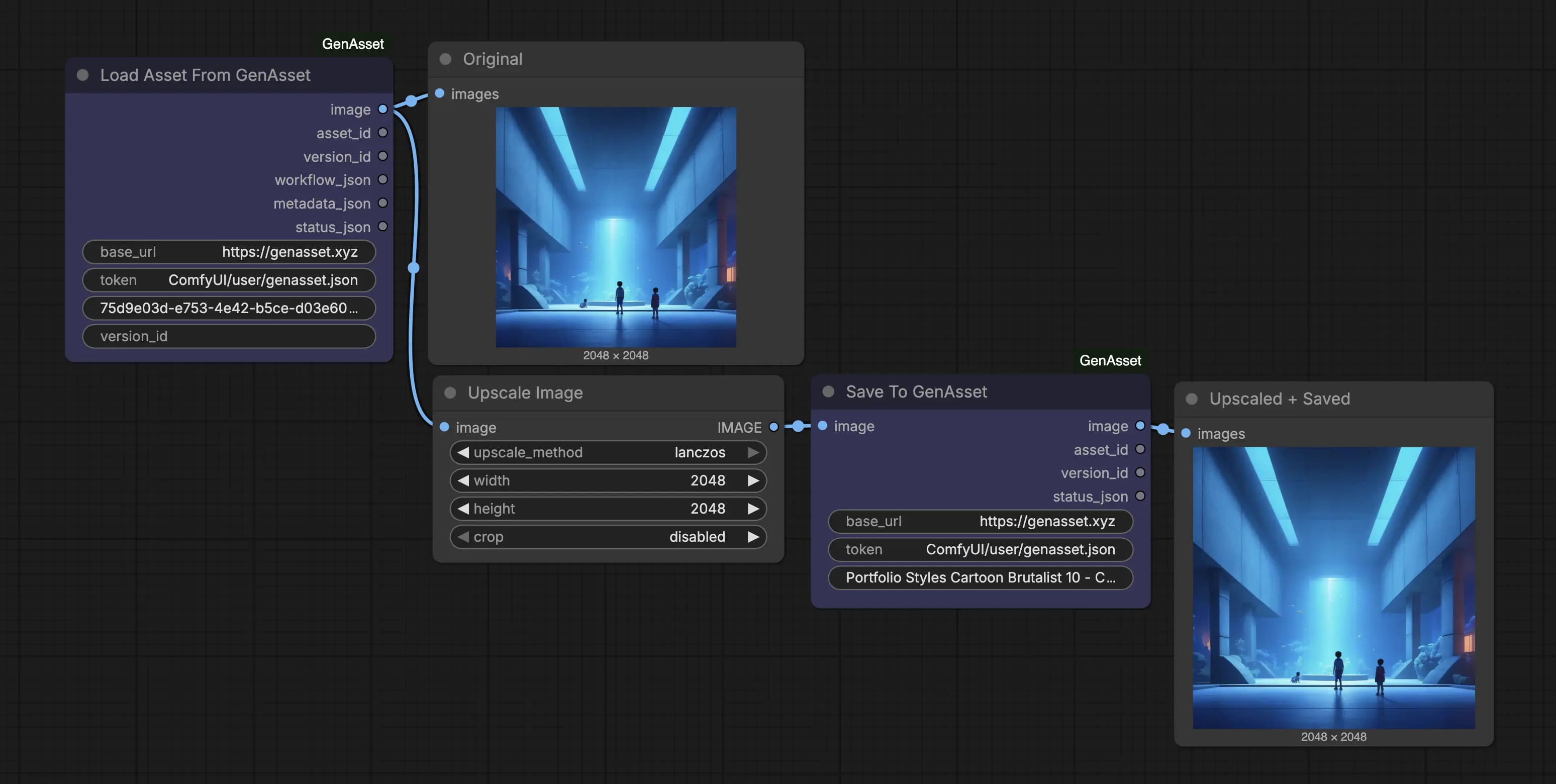This screenshot has height=784, width=1556.
Task: Decrease width using left arrow
Action: point(463,481)
